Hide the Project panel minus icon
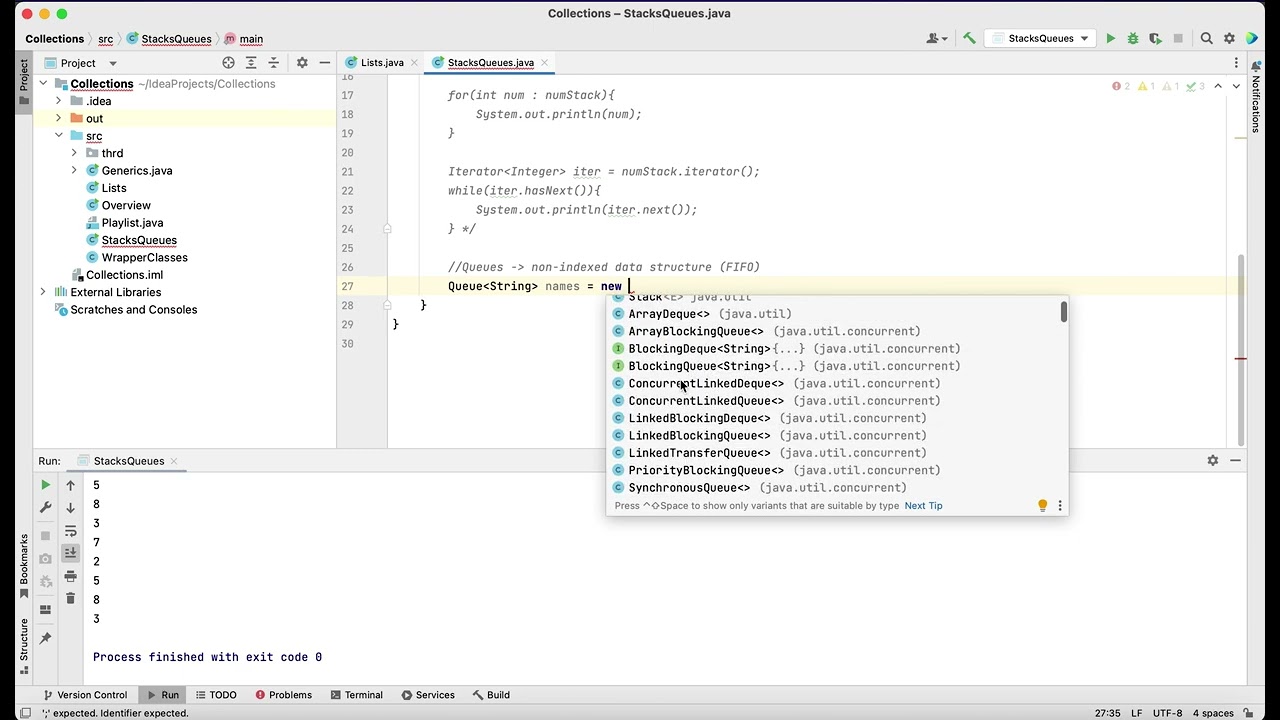Image resolution: width=1280 pixels, height=720 pixels. (324, 63)
